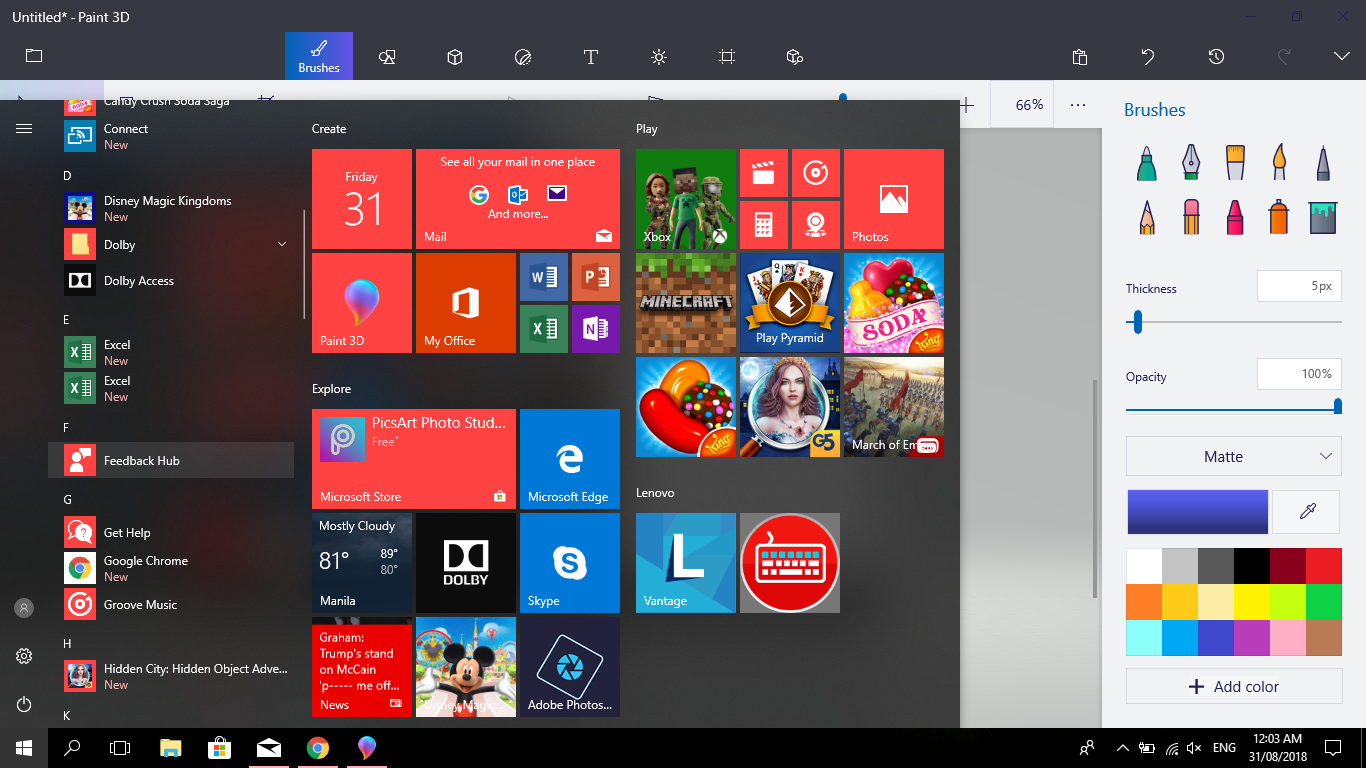Viewport: 1366px width, 768px height.
Task: Choose the Effects sun icon
Action: (x=659, y=57)
